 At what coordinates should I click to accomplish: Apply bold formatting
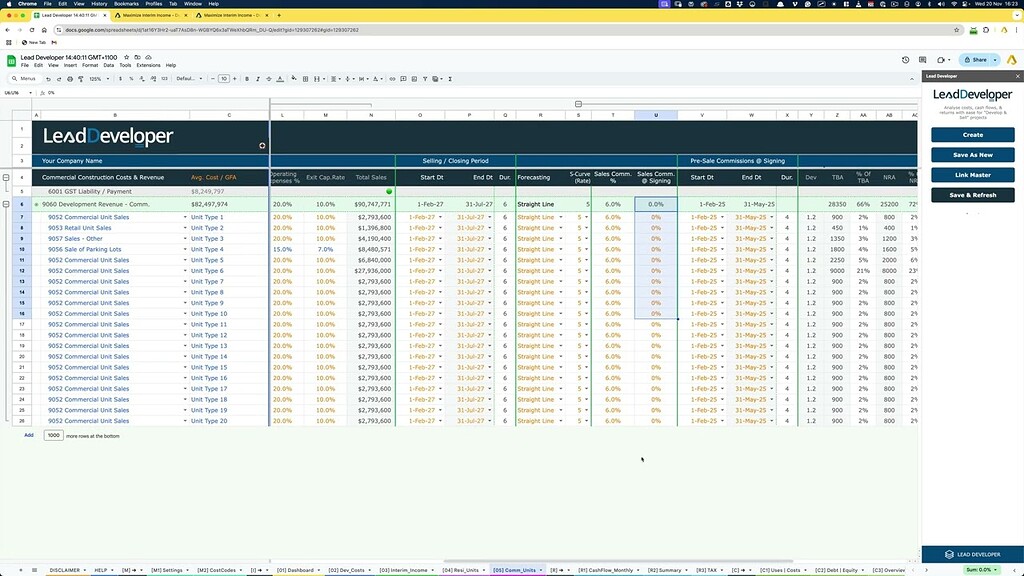pos(247,79)
